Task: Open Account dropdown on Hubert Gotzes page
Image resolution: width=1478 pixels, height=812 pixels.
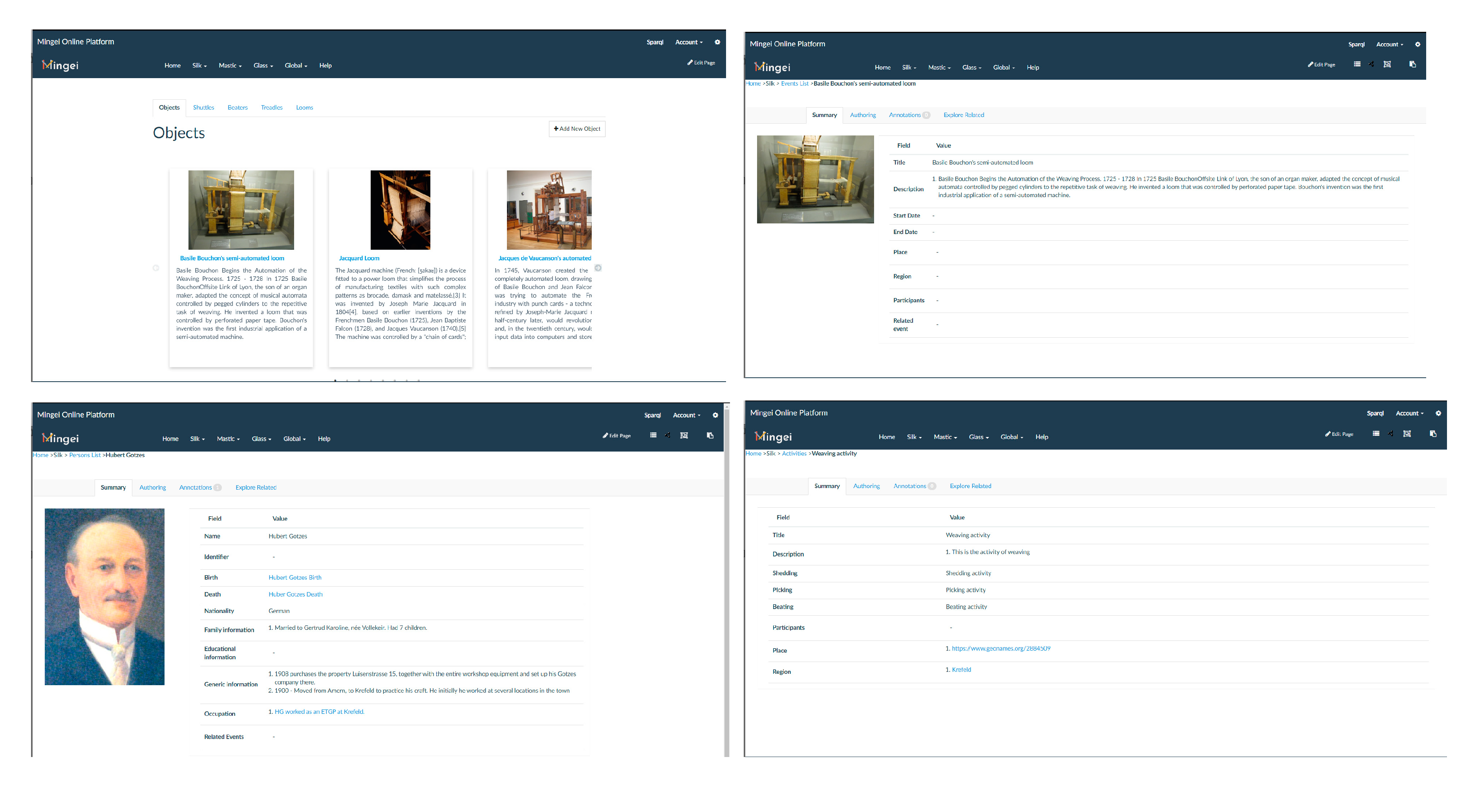Action: (x=686, y=415)
